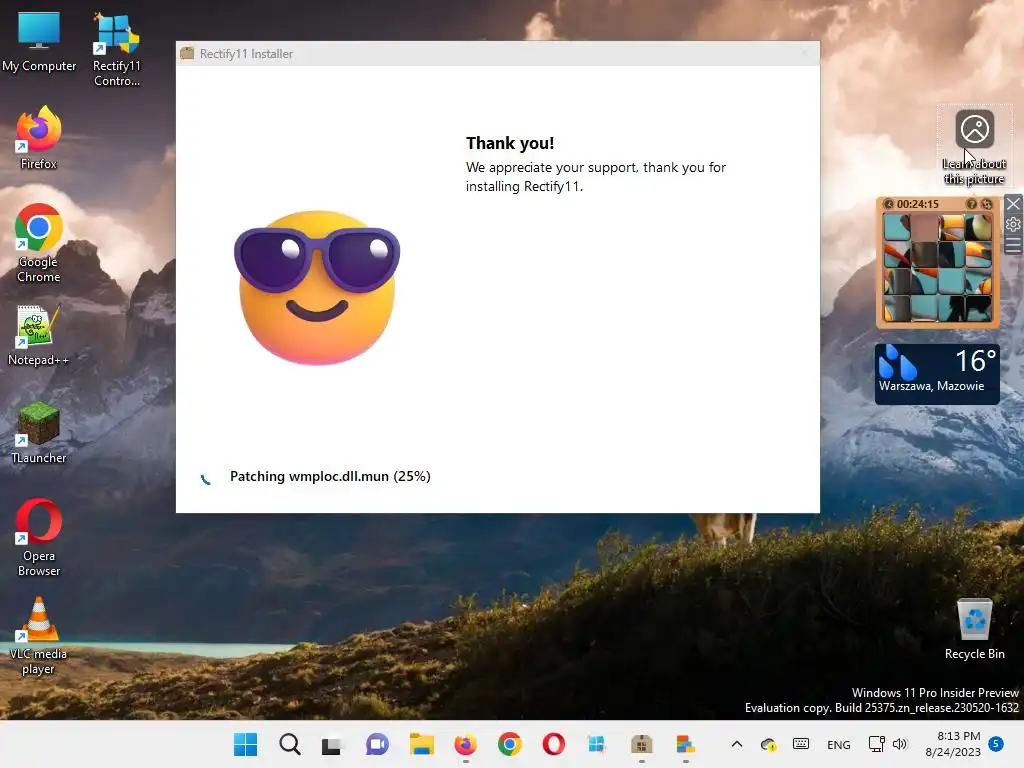
Task: Expand the hidden system tray icons
Action: pyautogui.click(x=737, y=744)
